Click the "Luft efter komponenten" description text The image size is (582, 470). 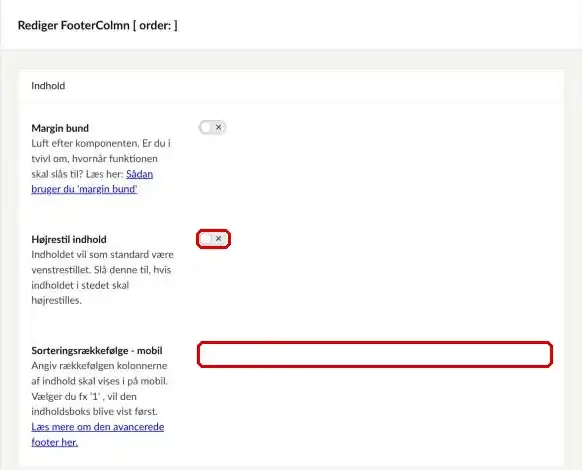85,143
